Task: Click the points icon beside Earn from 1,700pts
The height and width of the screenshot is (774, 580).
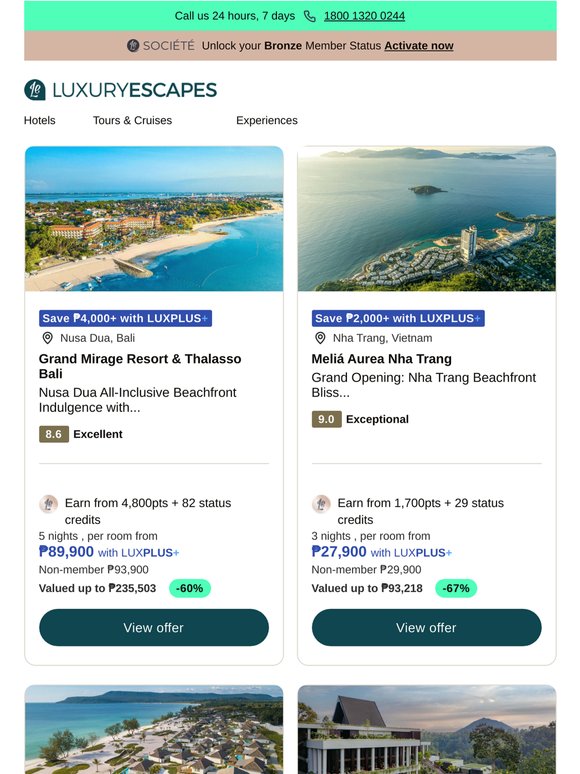Action: click(321, 504)
